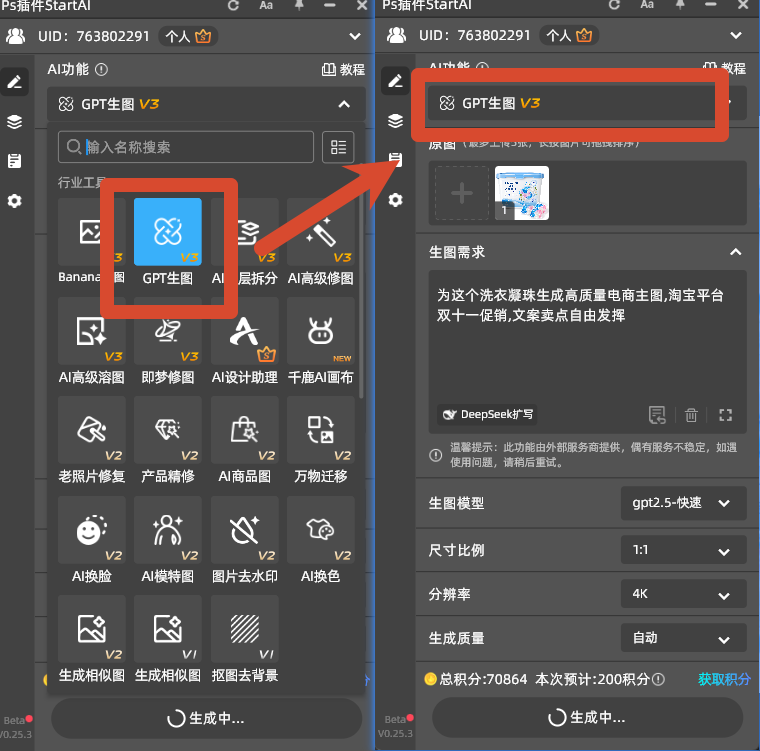Click the edit pencil icon in right panel sidebar
Viewport: 760px width, 751px height.
[x=396, y=80]
